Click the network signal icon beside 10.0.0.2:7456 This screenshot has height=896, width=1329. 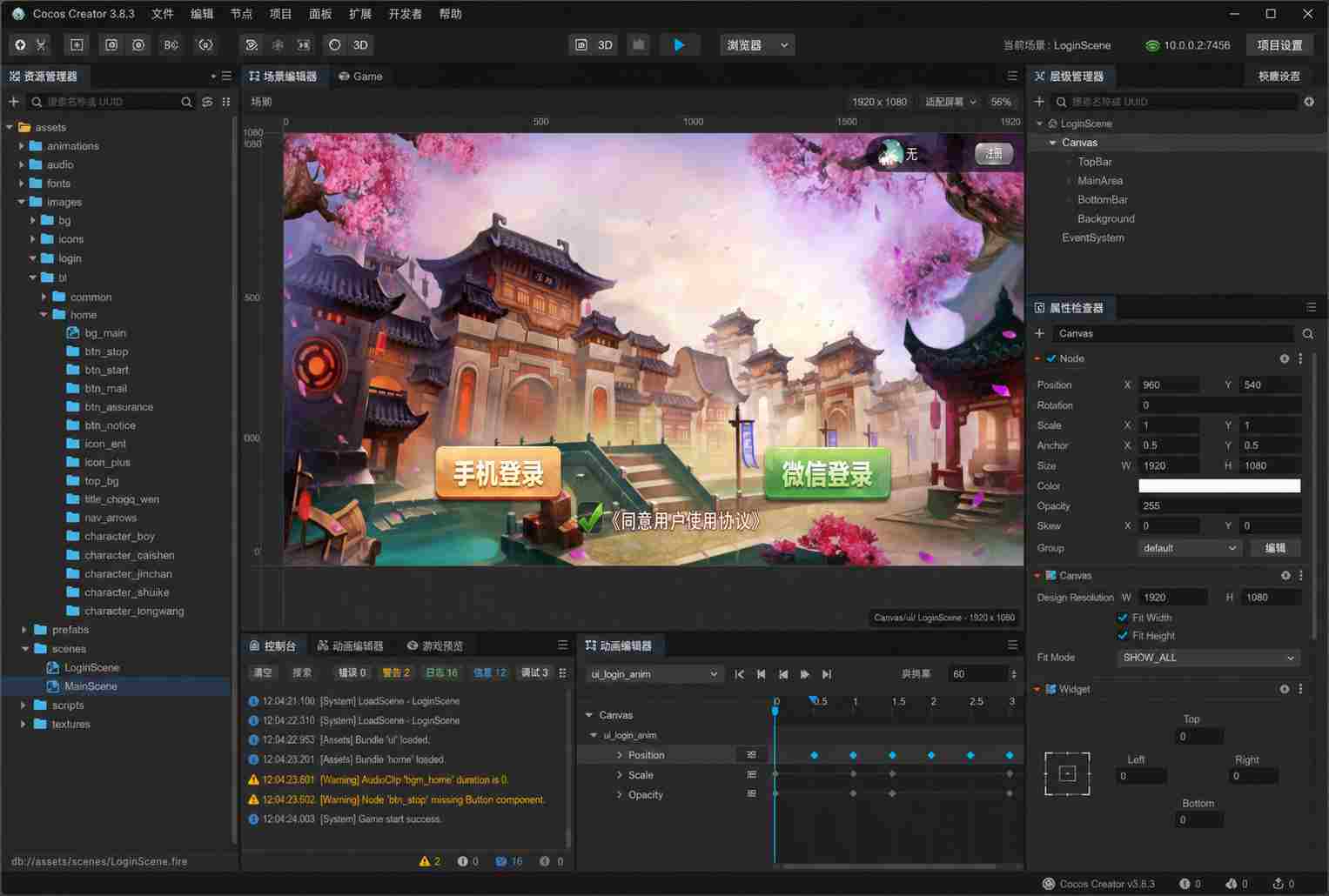(x=1152, y=45)
